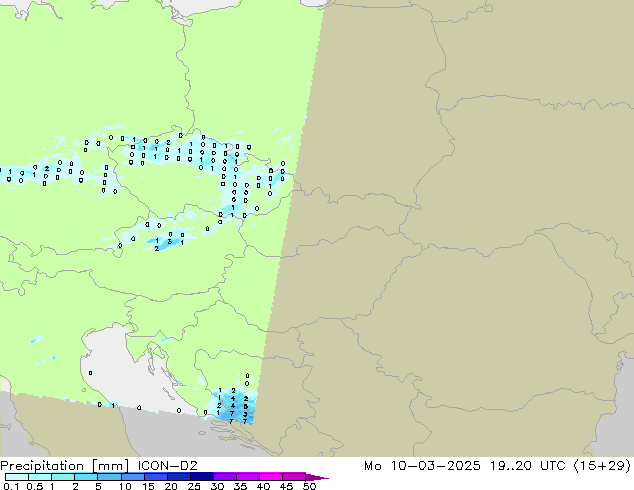Screen dimensions: 634x490
Task: Click the 'ICON-D2' model name label
Action: [x=167, y=466]
